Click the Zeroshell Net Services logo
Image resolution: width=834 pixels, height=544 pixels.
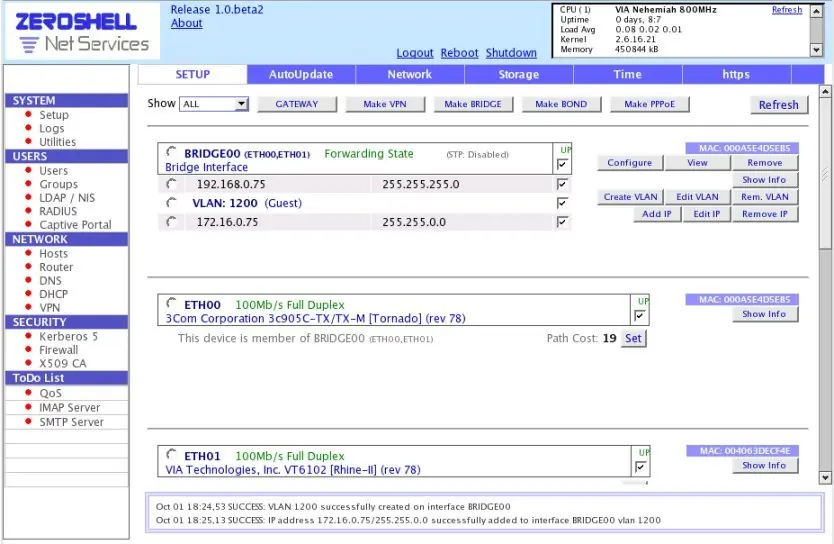coord(82,31)
